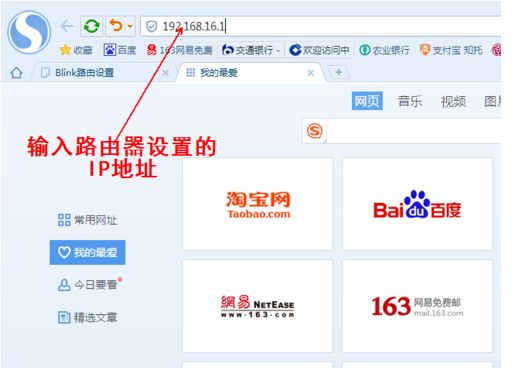This screenshot has width=512, height=368.
Task: Click the orange undo-close arrow icon
Action: pos(116,25)
